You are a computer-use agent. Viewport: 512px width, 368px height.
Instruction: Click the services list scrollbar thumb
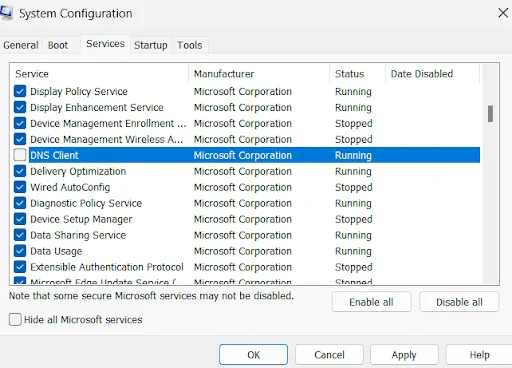pos(490,114)
